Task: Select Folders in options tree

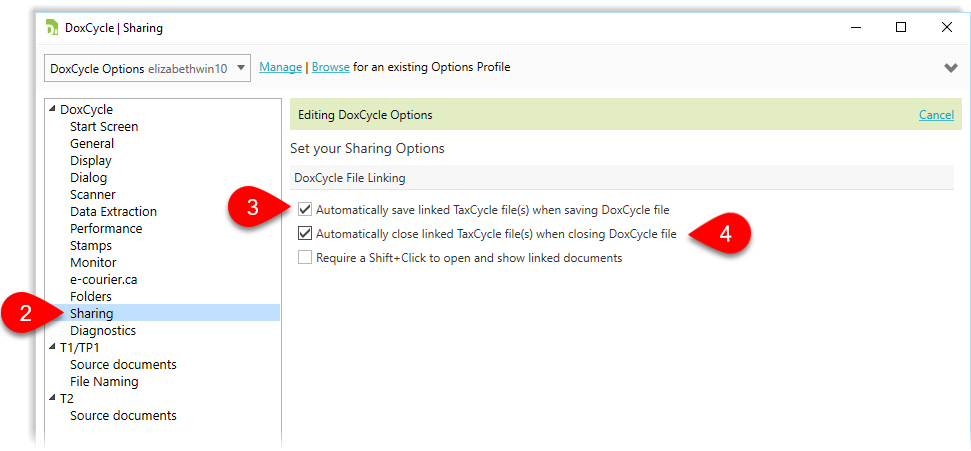Action: pos(91,296)
